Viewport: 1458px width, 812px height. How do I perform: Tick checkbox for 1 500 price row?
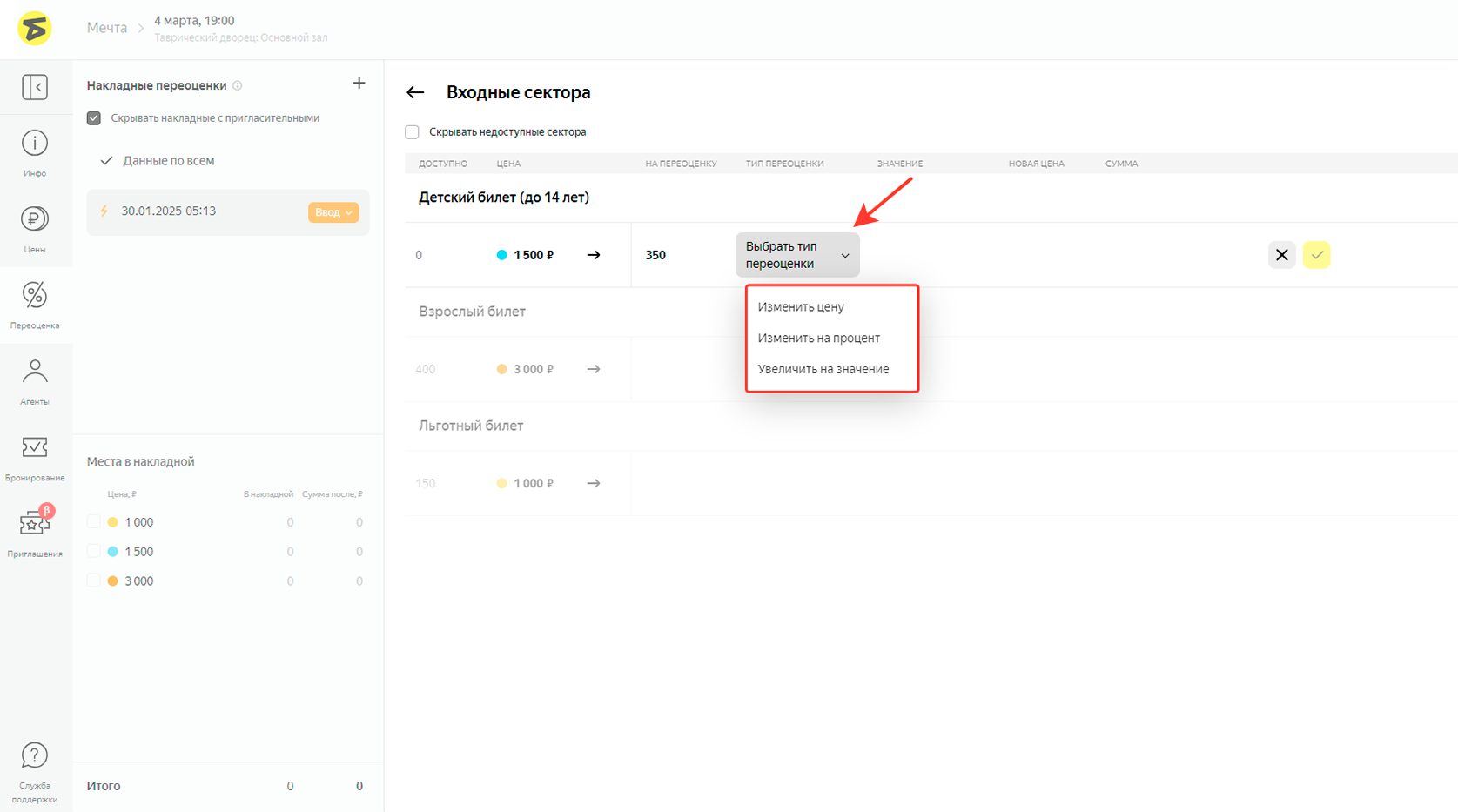click(94, 552)
